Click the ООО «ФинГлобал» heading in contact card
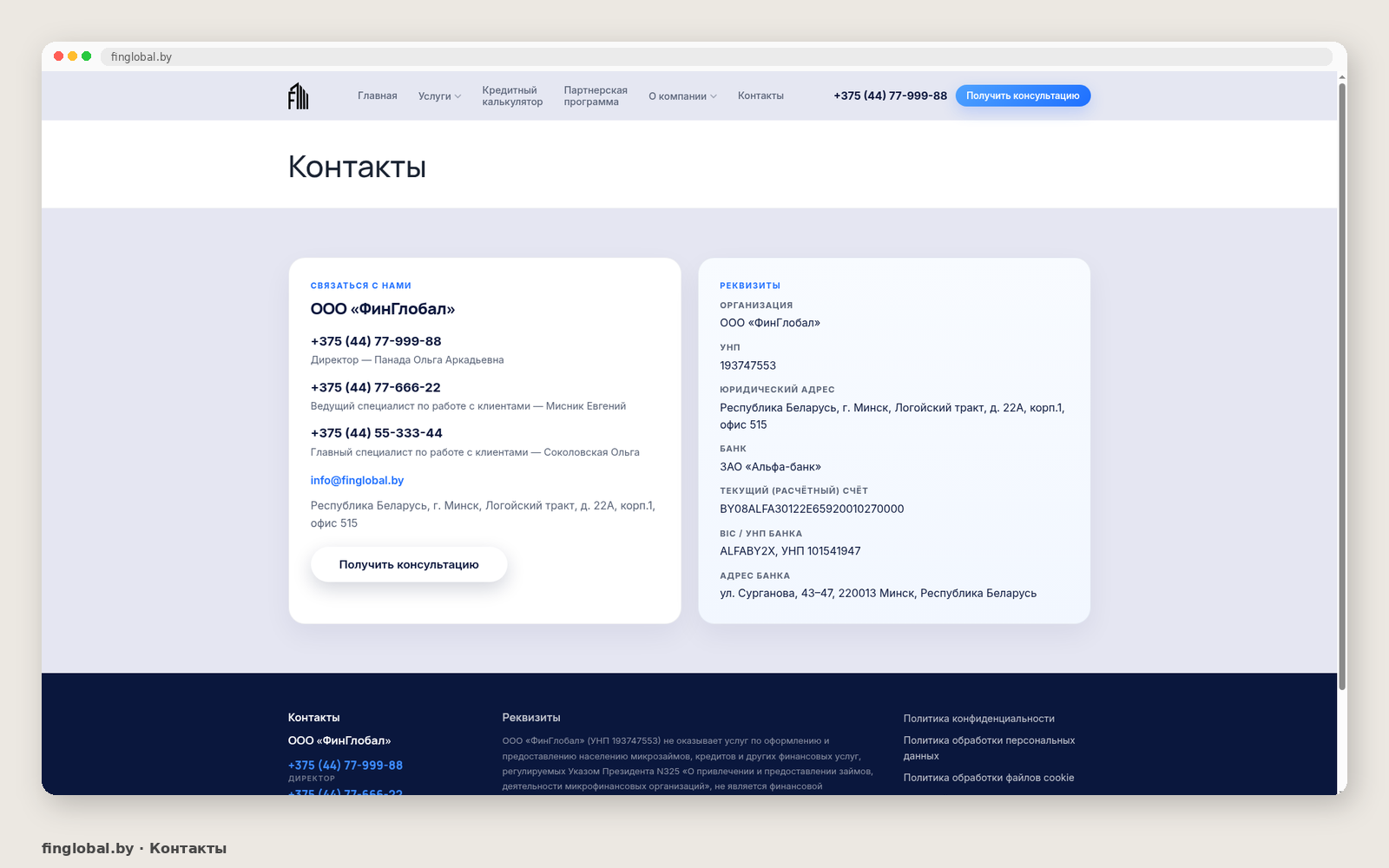 point(383,309)
